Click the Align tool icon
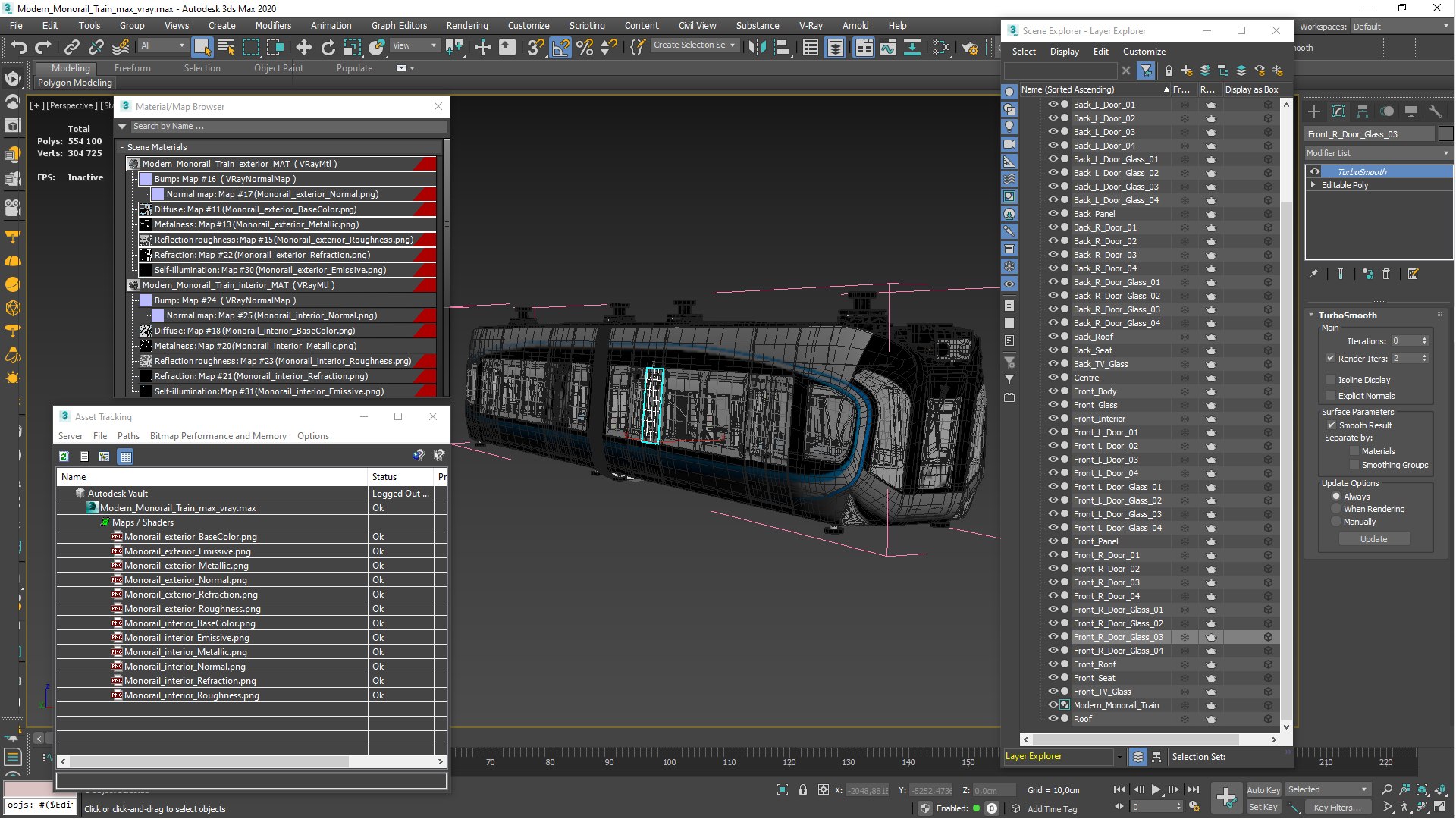 (780, 48)
